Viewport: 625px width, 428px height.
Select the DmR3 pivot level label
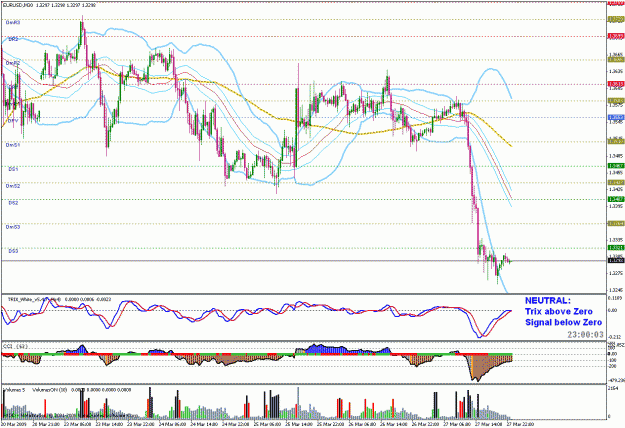coord(13,23)
